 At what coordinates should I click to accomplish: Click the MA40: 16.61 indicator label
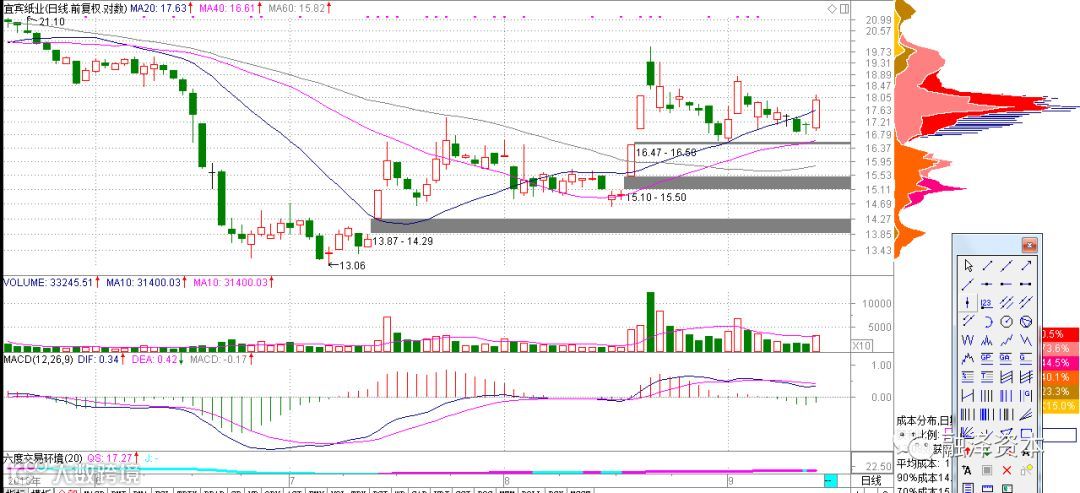(227, 8)
